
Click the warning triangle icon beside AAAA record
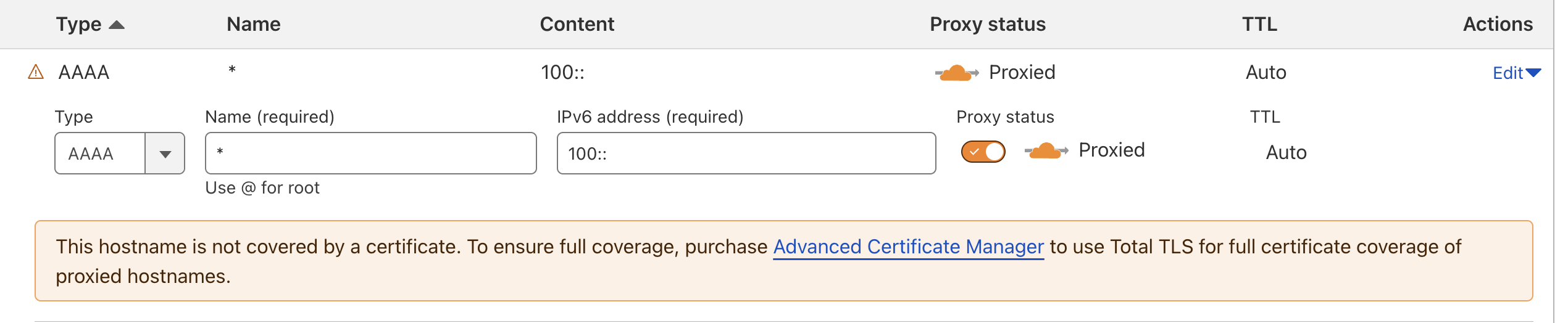point(36,73)
